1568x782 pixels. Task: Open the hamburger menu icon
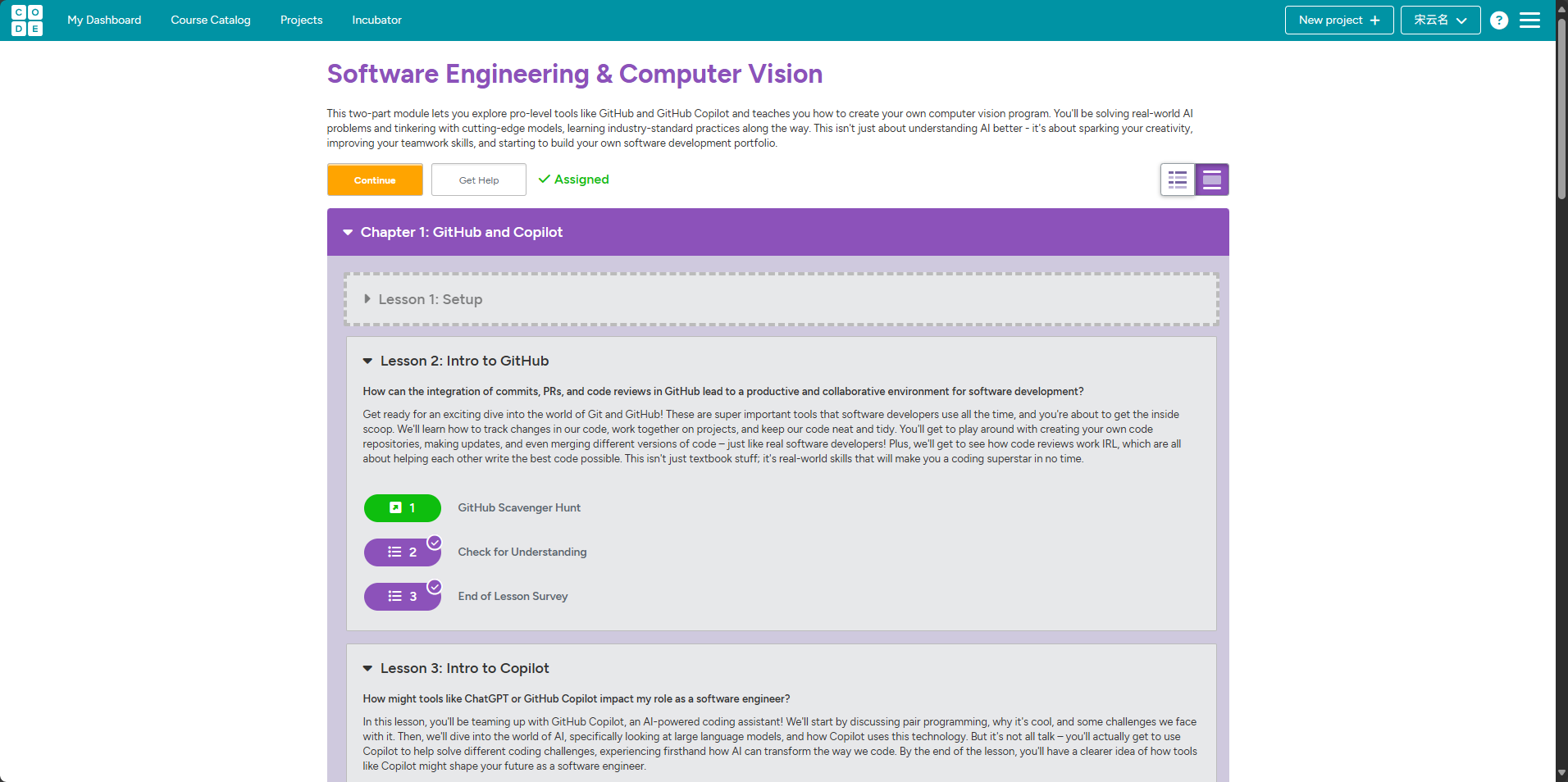click(x=1530, y=20)
